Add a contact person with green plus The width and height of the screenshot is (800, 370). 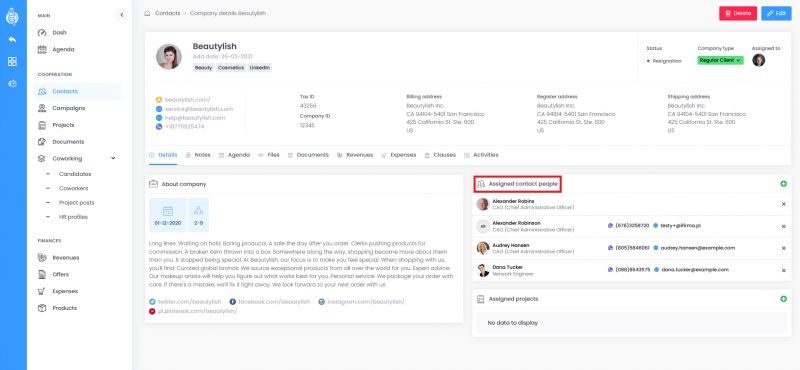pos(784,184)
